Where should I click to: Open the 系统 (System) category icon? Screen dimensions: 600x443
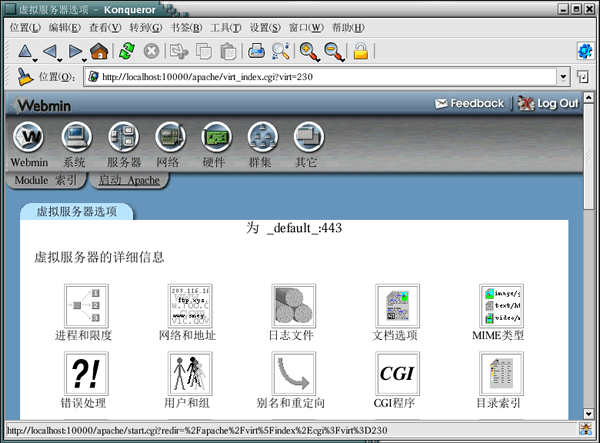click(x=77, y=137)
